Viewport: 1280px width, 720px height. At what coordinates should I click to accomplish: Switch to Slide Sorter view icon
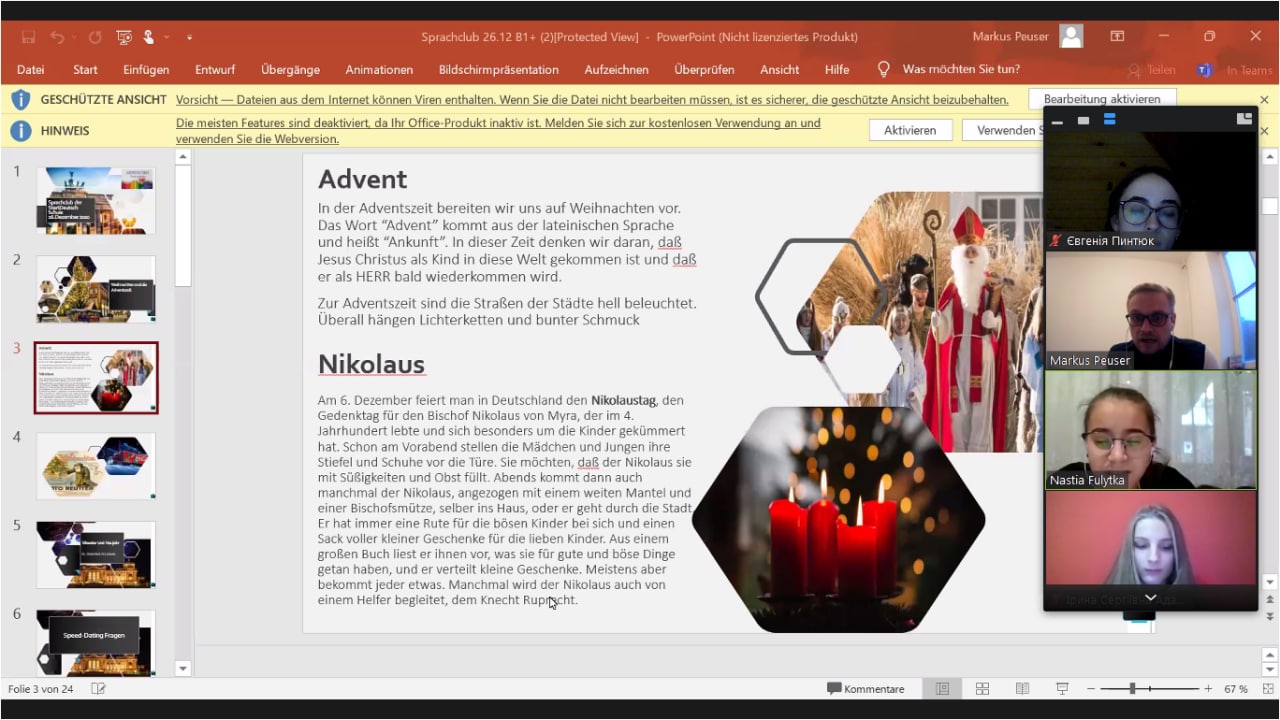tap(982, 689)
